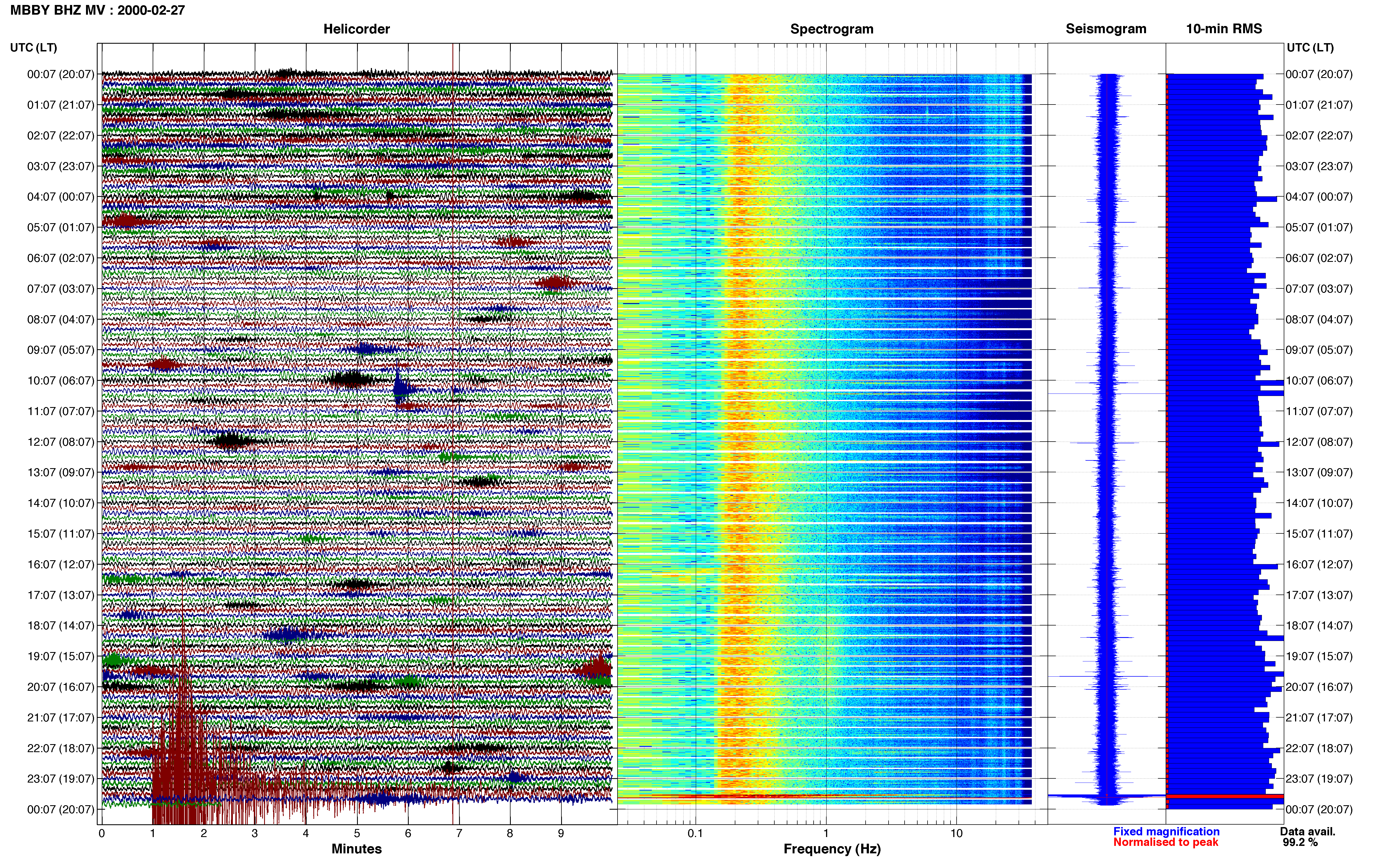Click Helicorder-side time label 15:07 (11:07)
This screenshot has height=868, width=1388.
(61, 534)
